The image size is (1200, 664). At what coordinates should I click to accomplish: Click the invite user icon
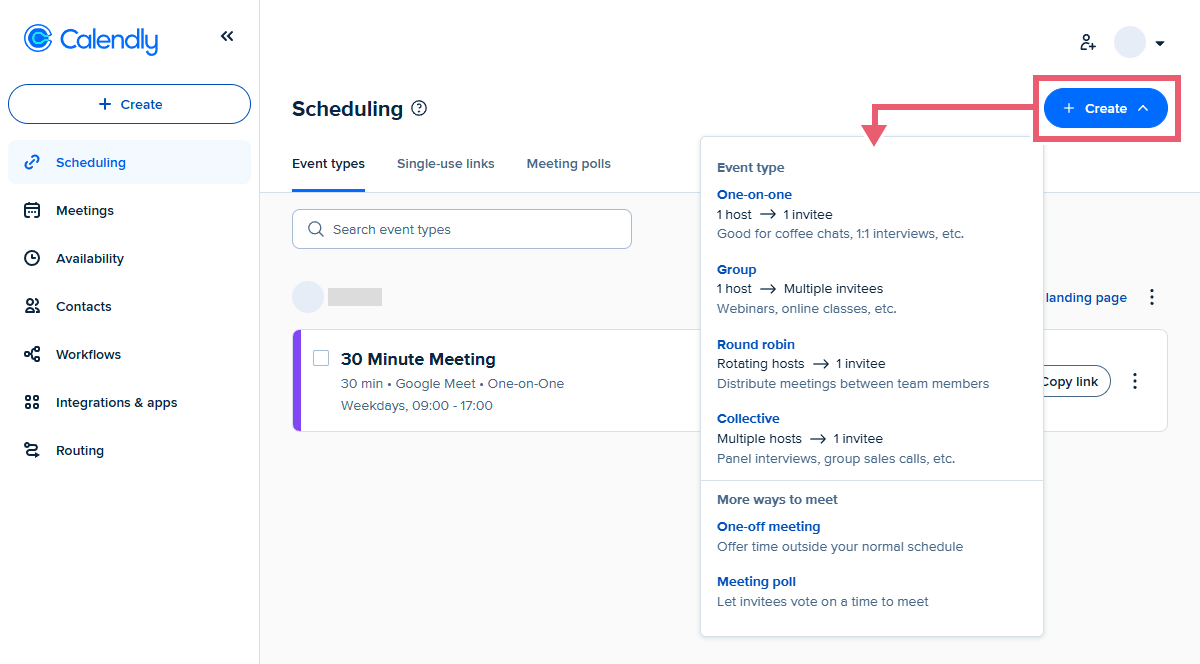point(1088,42)
